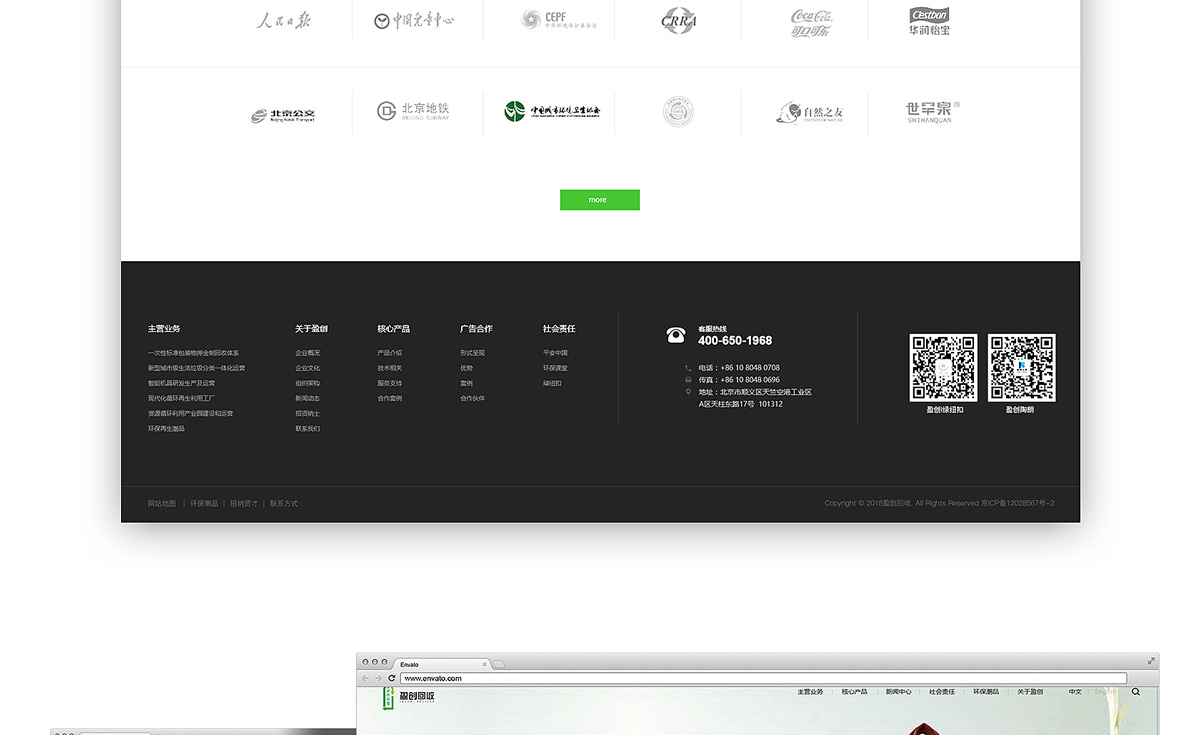Select the C'estbon 华润怡宝 logo
This screenshot has width=1200, height=735.
tap(930, 21)
